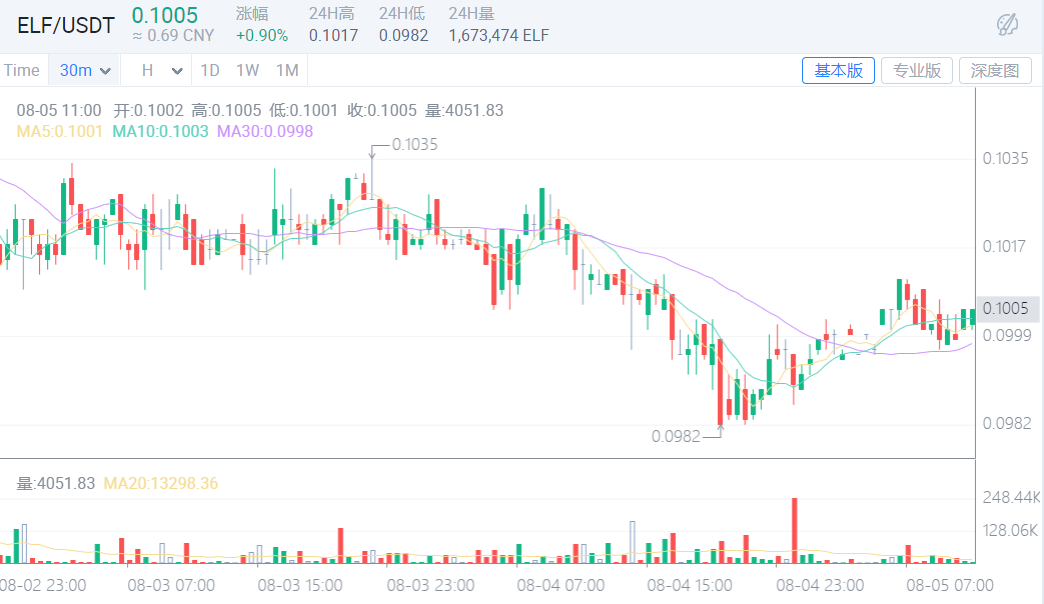Switch to 专业版 pro chart mode
This screenshot has width=1044, height=604.
coord(916,70)
